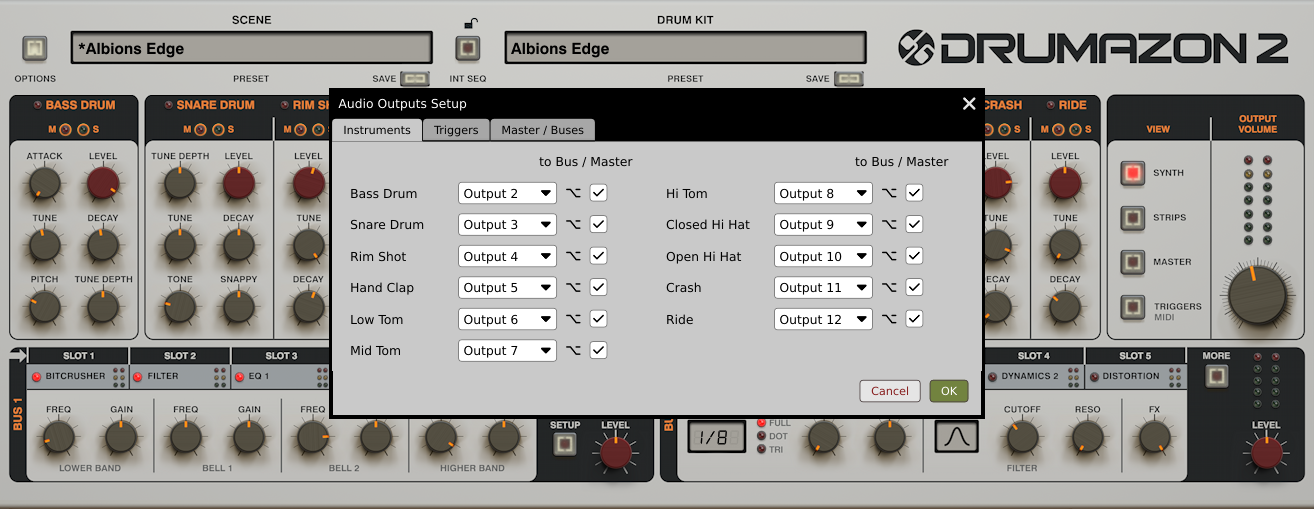Toggle Ride to Bus/Master checkbox
This screenshot has width=1314, height=509.
tap(914, 319)
